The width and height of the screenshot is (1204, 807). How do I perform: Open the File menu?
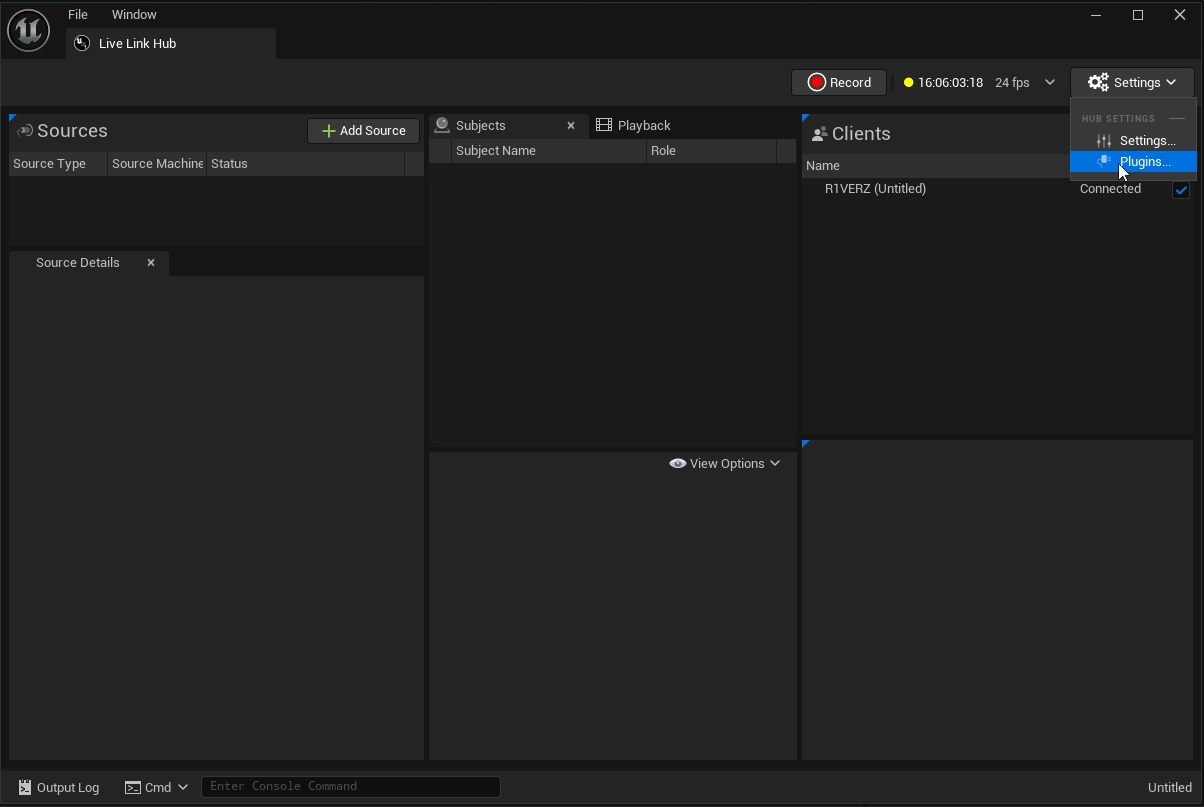(x=77, y=14)
